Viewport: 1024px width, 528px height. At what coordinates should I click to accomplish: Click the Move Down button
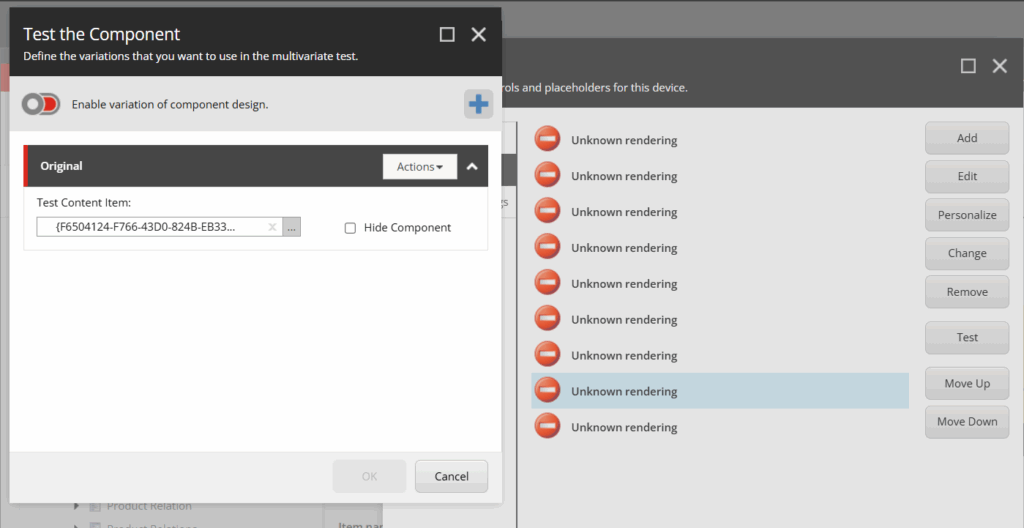pos(967,422)
